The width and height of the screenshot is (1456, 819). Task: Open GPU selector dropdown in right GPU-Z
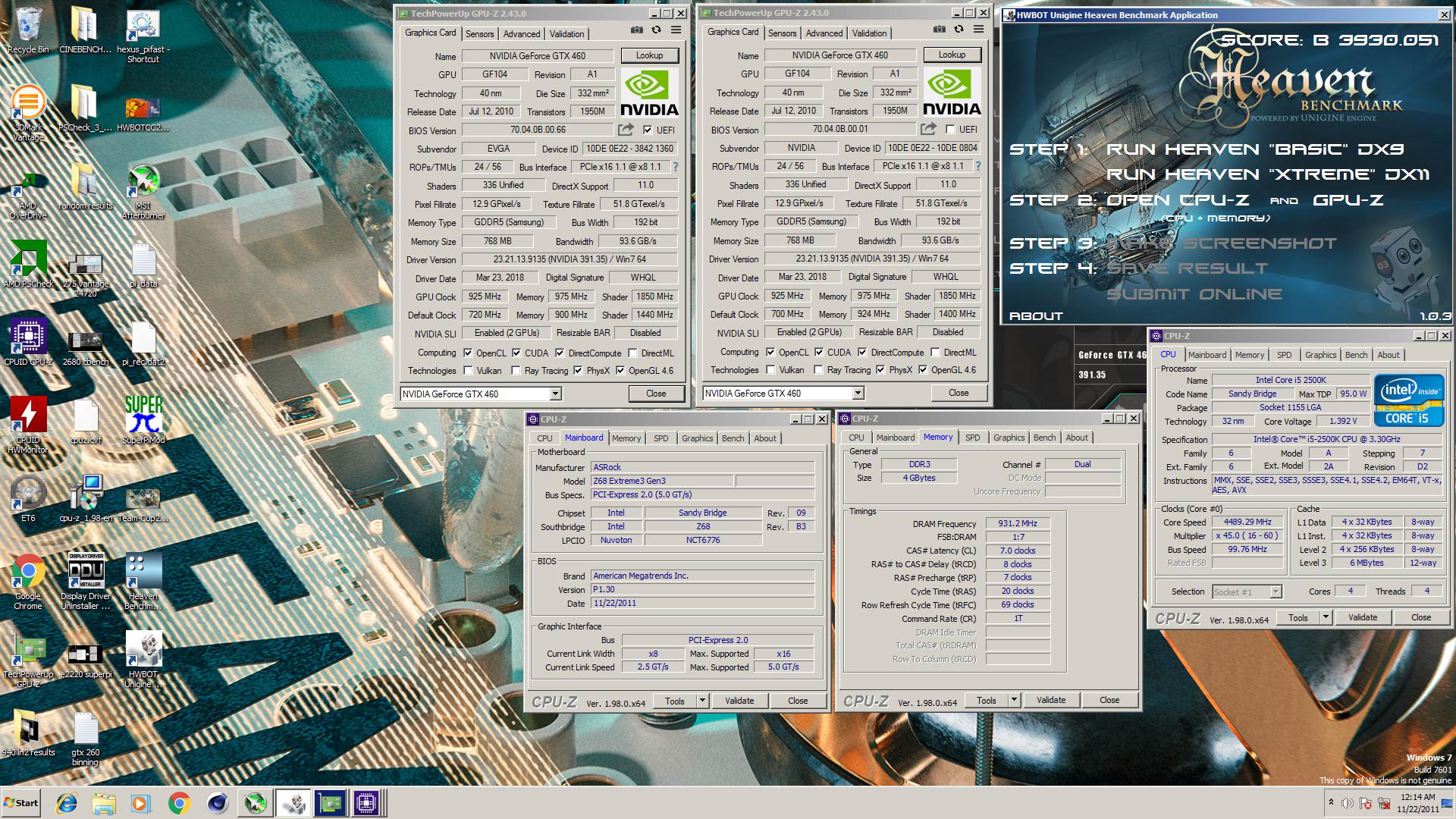pyautogui.click(x=858, y=394)
